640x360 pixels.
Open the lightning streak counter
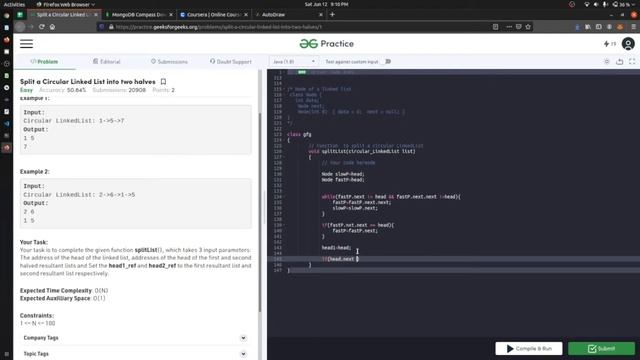609,44
